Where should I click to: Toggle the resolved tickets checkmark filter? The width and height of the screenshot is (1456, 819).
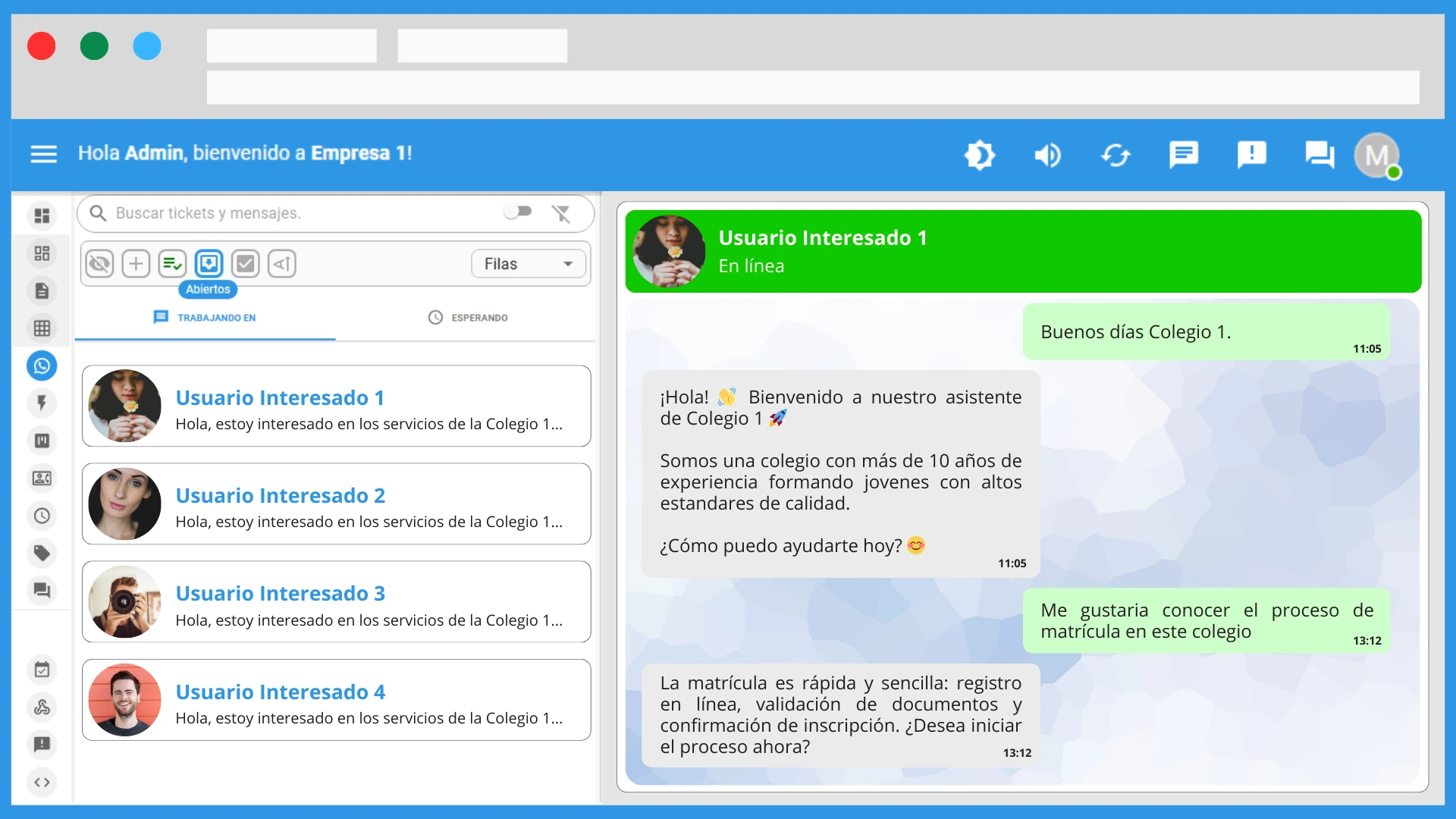[245, 263]
